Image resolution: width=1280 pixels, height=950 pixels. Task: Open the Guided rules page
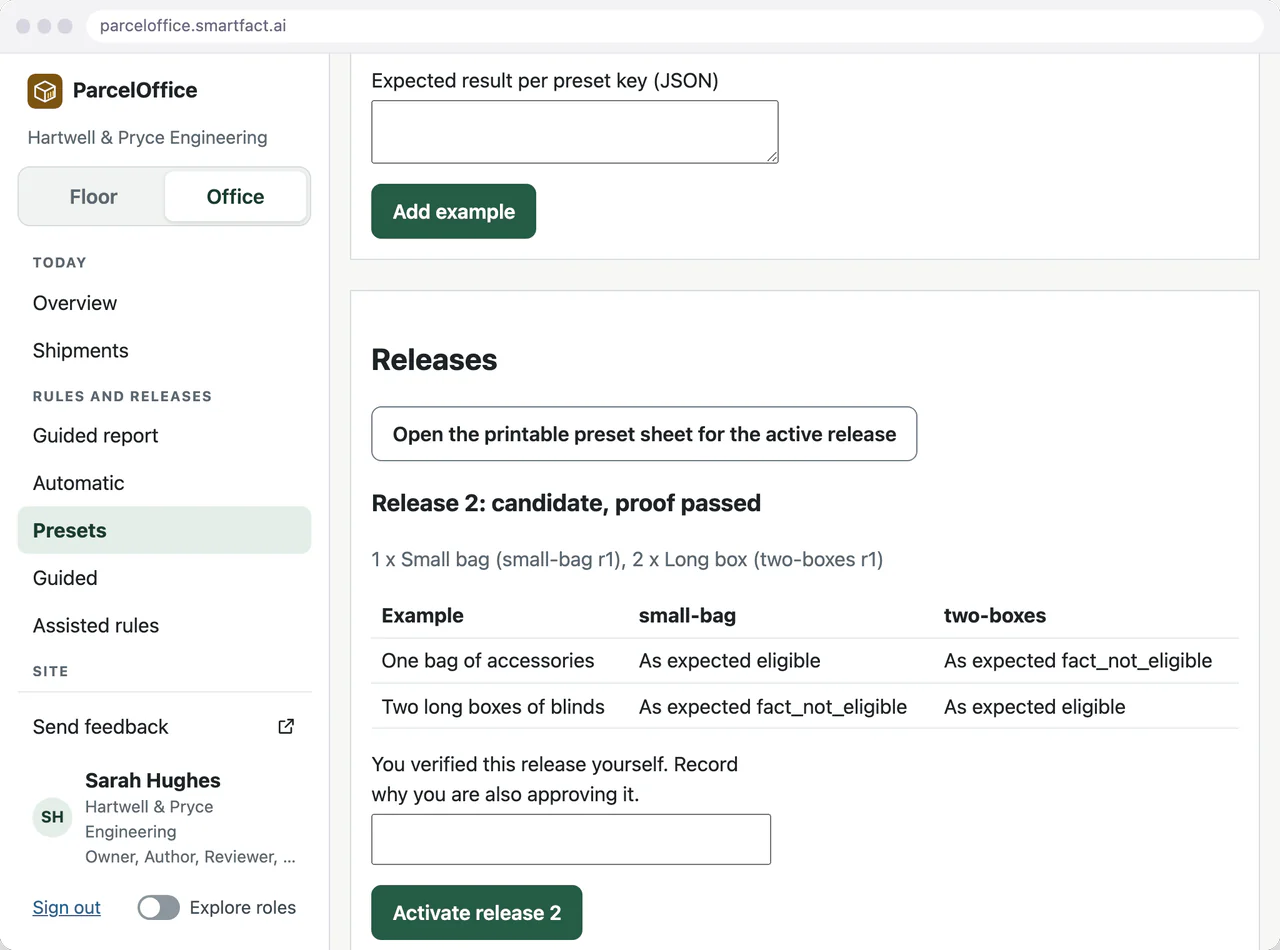click(x=165, y=578)
